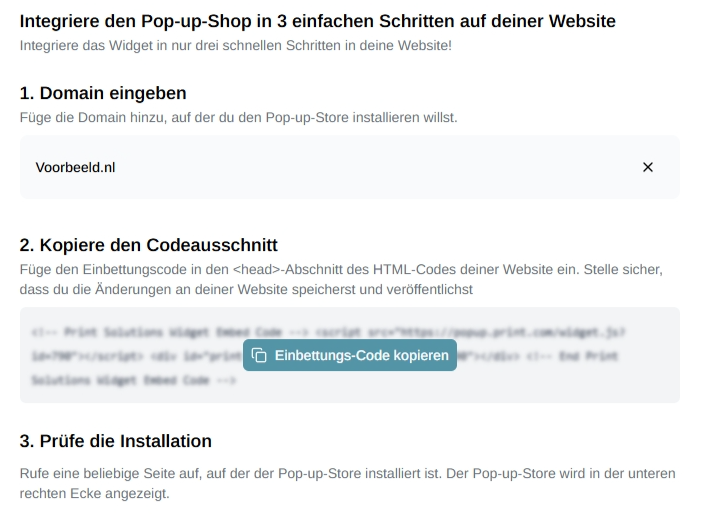This screenshot has width=704, height=514.
Task: Click the 'rechten Ecke angezeigt' text line
Action: [x=95, y=494]
